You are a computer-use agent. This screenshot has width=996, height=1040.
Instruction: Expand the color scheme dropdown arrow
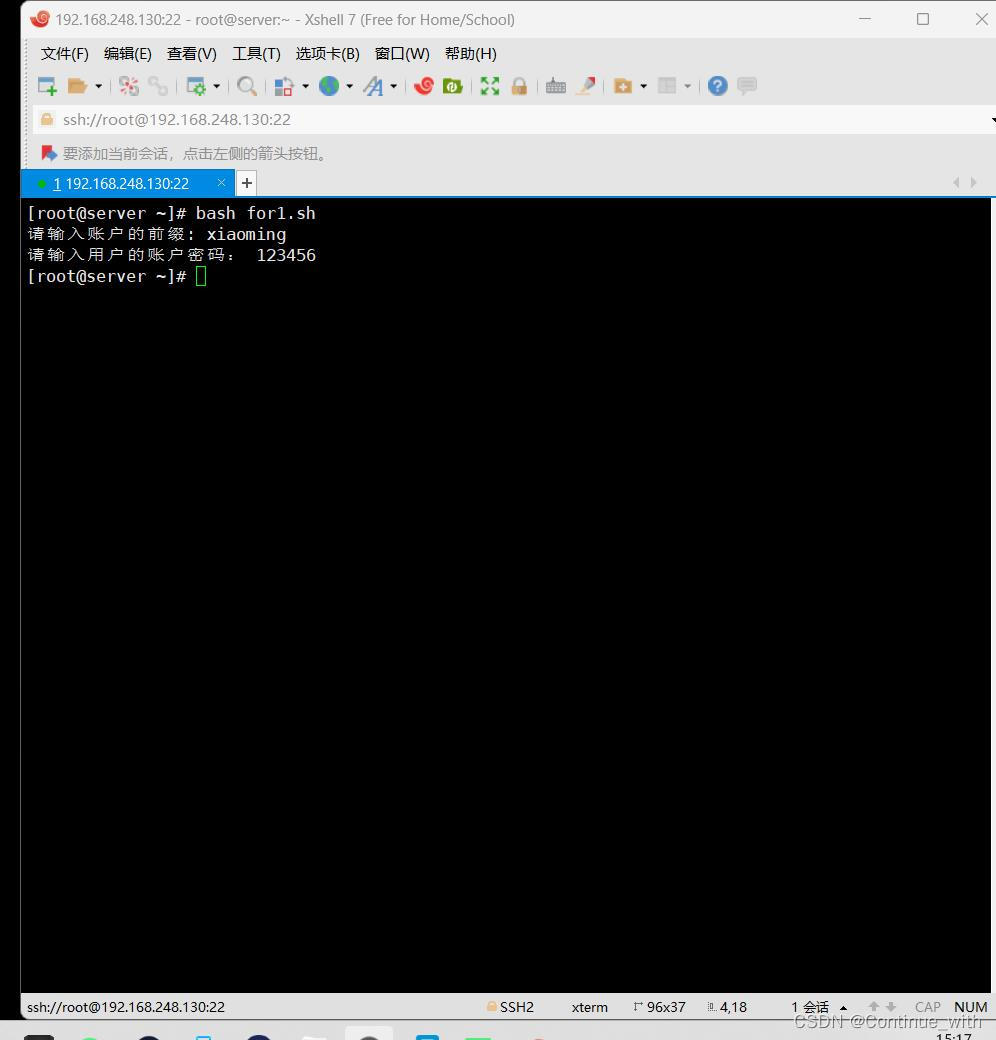coord(306,86)
